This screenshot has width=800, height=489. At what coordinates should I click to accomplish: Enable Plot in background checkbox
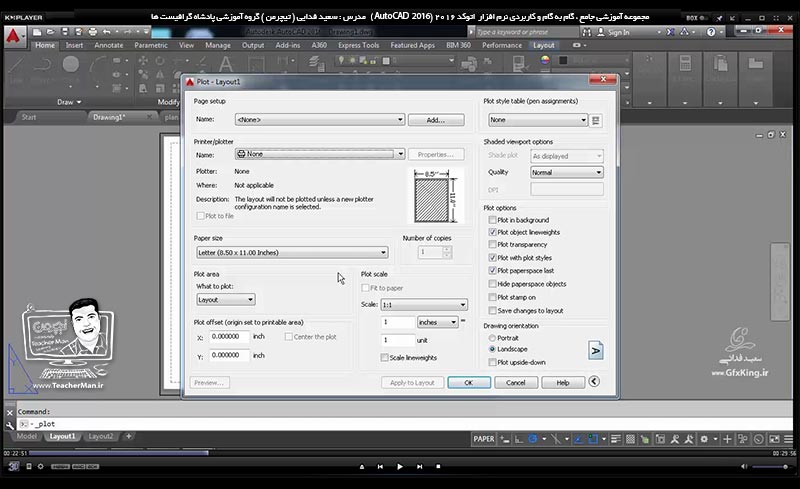point(492,220)
